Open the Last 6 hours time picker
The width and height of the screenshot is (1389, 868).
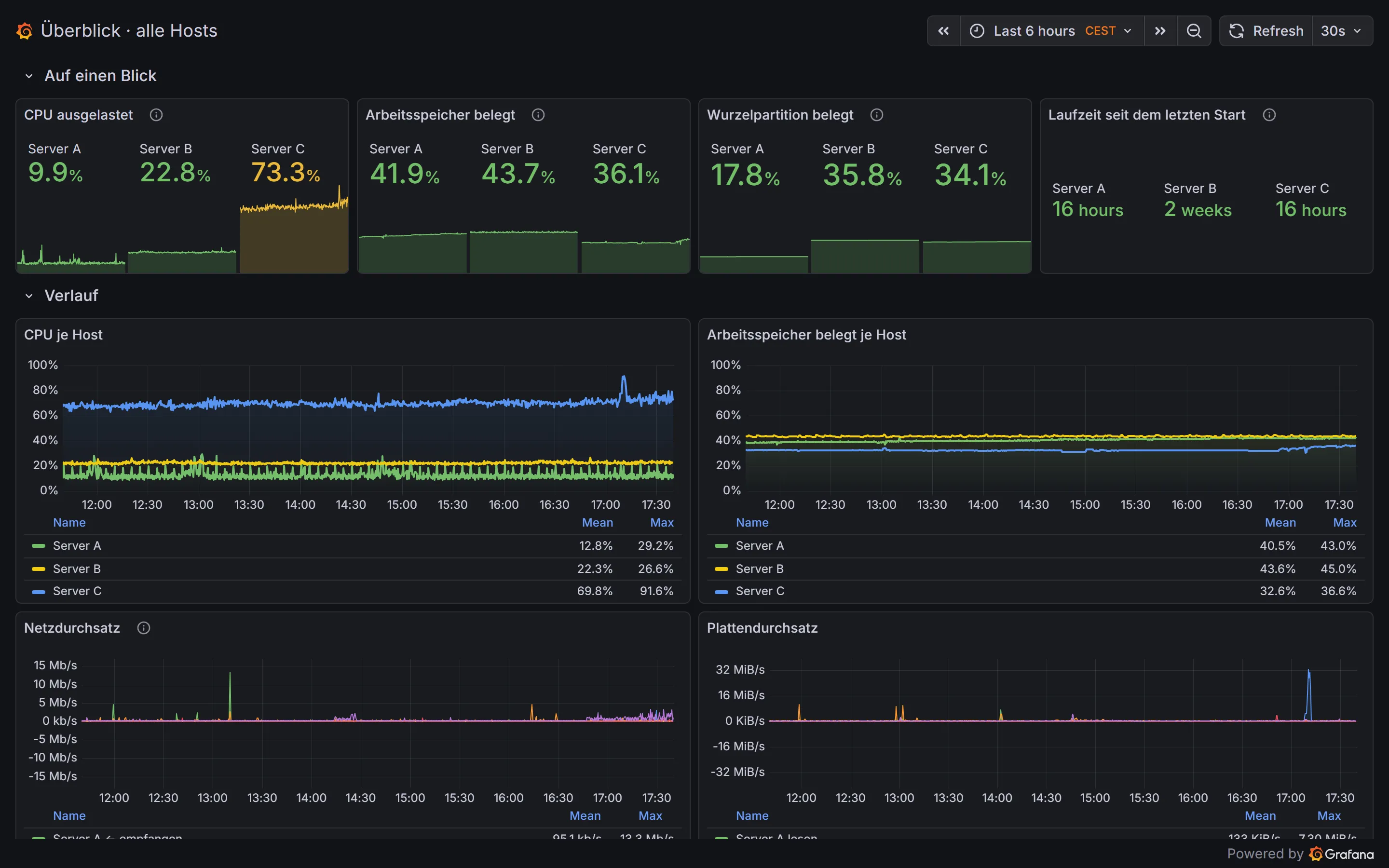(1051, 31)
